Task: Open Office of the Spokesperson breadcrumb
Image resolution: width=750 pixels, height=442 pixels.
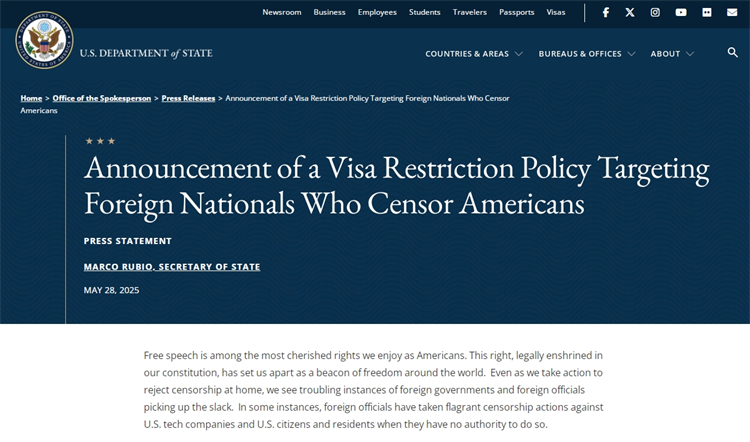Action: click(102, 98)
